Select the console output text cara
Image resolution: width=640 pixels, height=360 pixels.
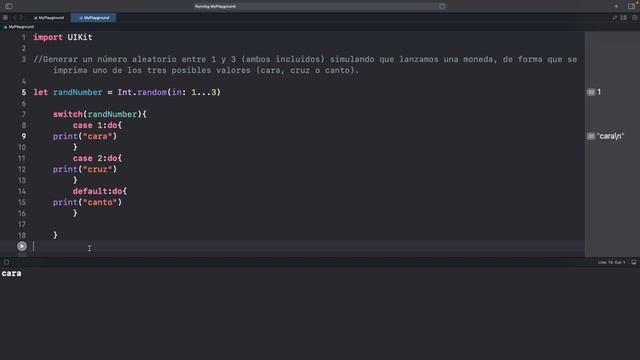11,273
